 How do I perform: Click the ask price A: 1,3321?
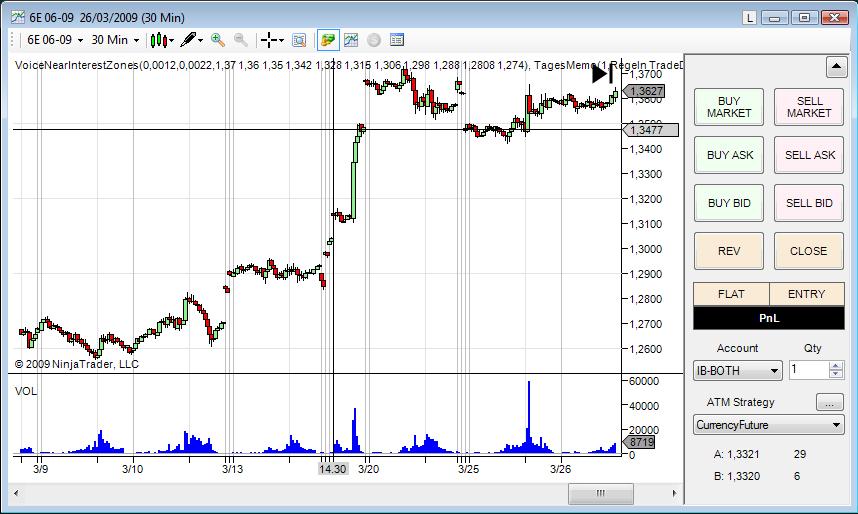click(737, 454)
